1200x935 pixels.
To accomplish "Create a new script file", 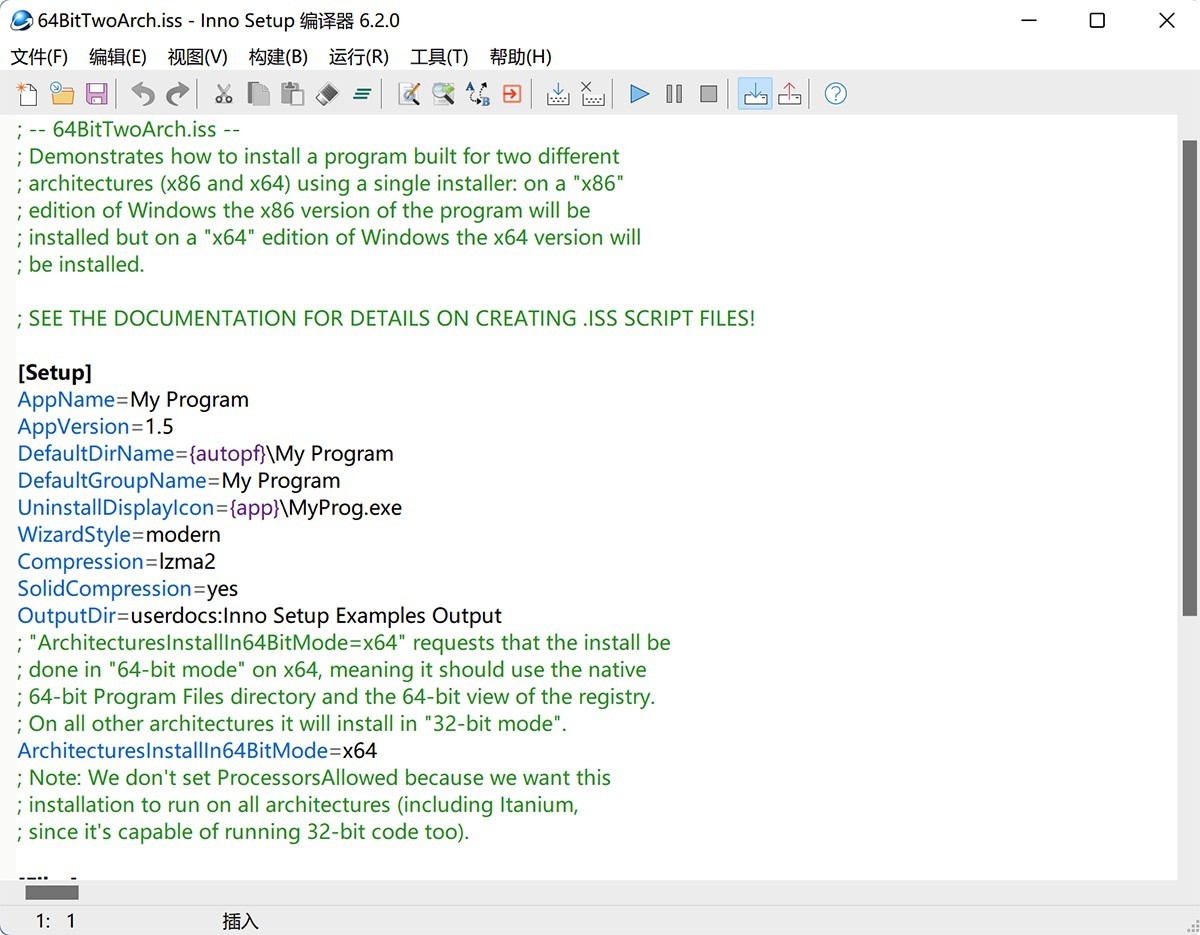I will [28, 94].
